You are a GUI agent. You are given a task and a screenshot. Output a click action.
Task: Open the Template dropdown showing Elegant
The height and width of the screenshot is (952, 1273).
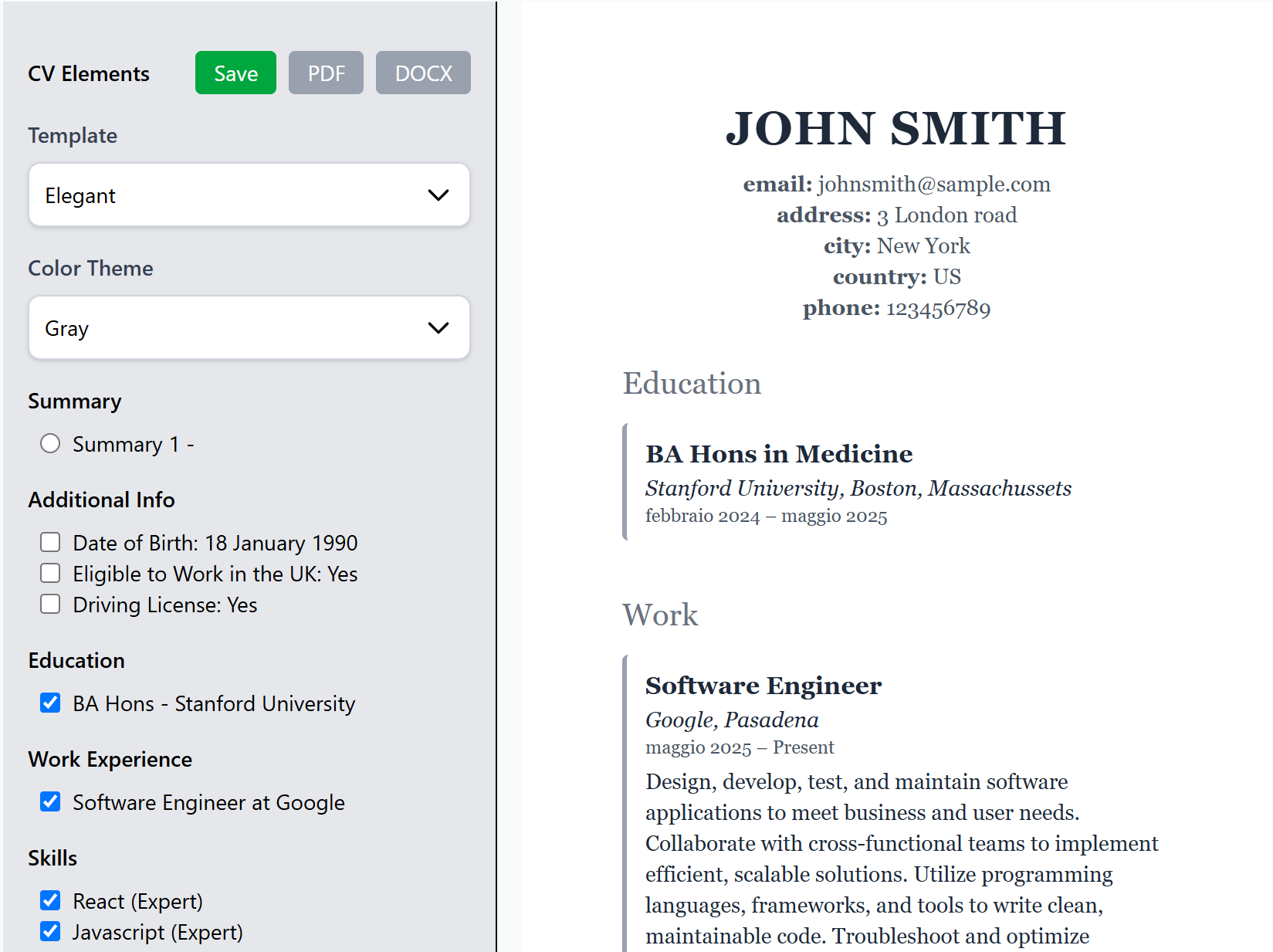point(249,195)
